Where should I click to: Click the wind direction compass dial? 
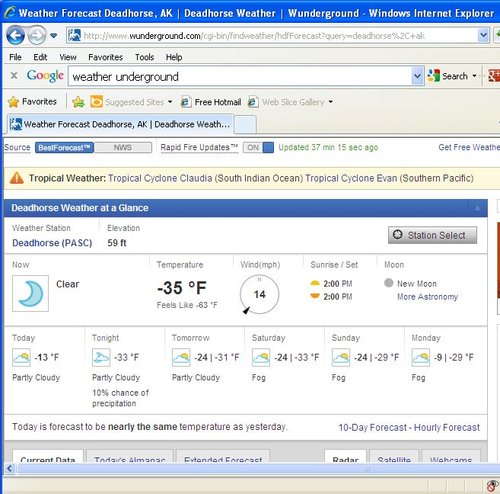[259, 294]
